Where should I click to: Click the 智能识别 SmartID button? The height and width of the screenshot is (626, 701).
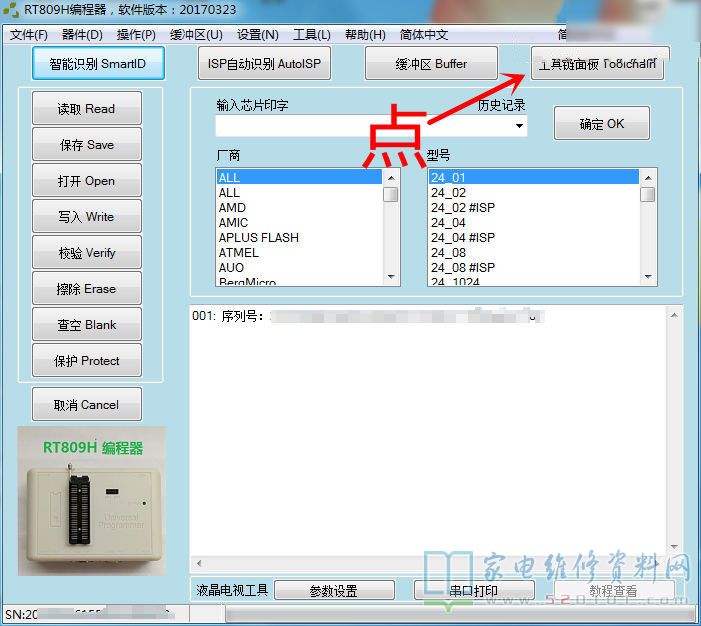[97, 64]
